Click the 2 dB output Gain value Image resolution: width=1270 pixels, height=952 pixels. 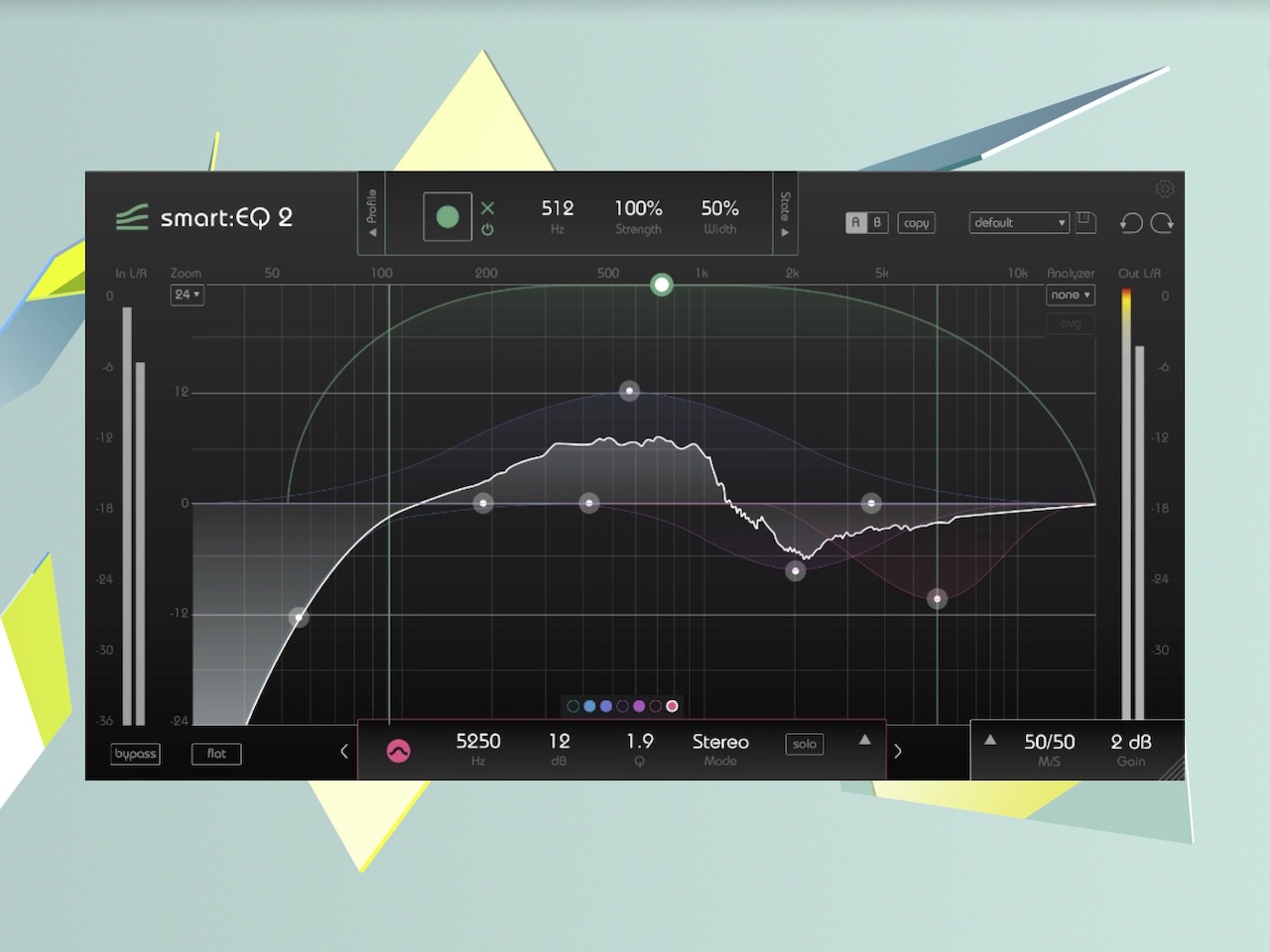[x=1131, y=742]
